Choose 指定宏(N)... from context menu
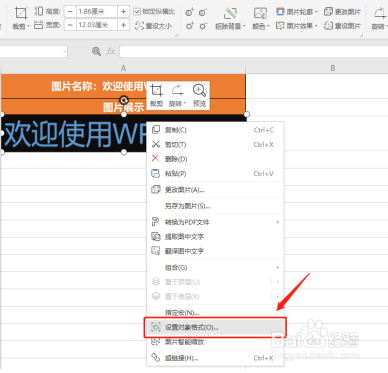 point(215,313)
